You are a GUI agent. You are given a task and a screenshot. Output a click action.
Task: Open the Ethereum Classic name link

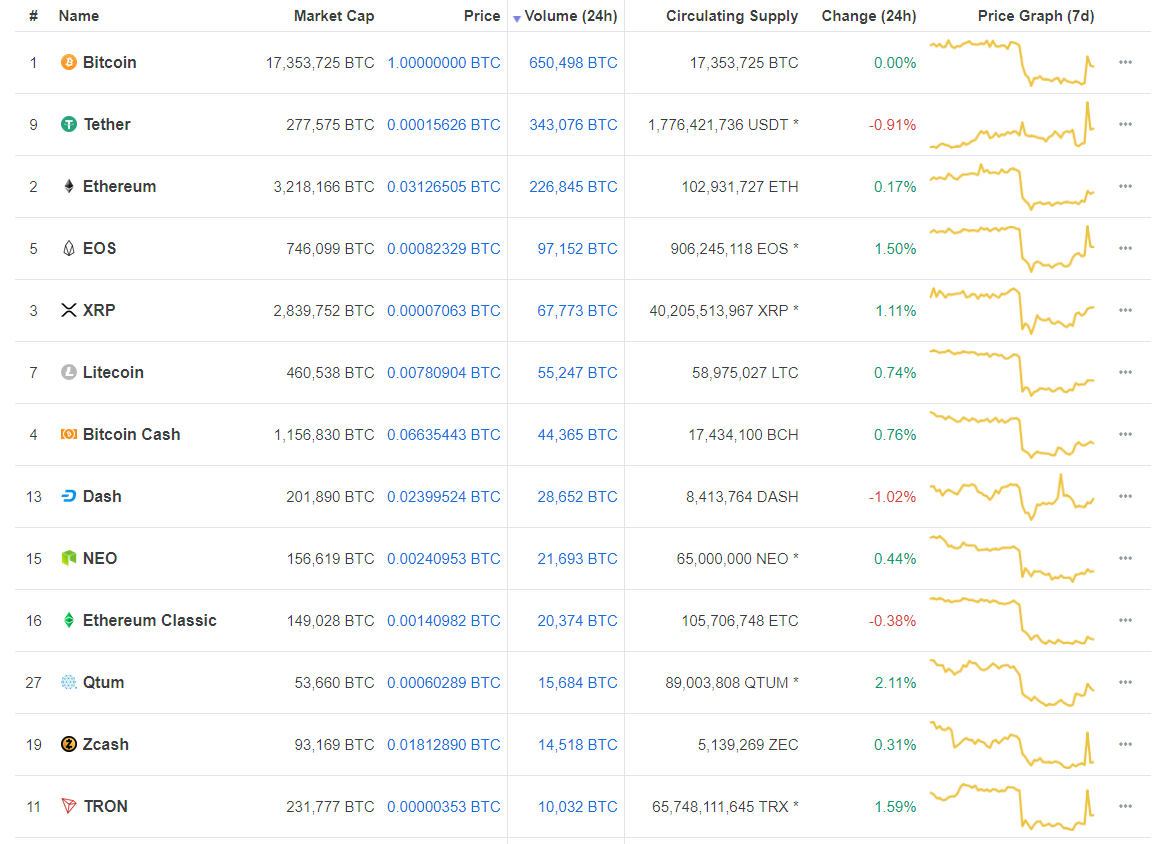(149, 620)
